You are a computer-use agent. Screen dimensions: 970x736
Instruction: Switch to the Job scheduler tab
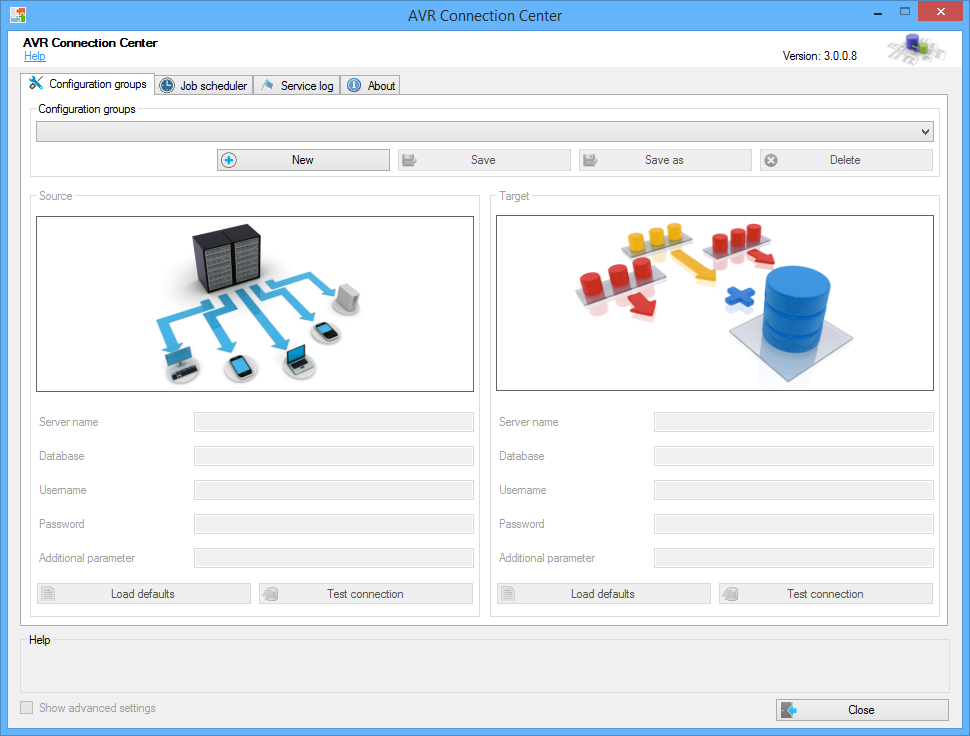204,85
